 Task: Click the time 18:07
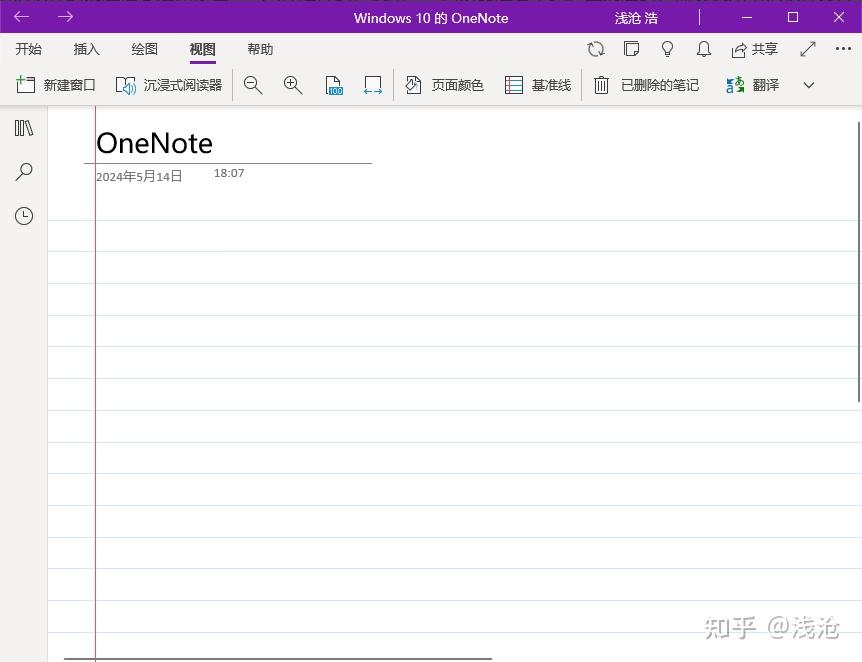point(229,173)
